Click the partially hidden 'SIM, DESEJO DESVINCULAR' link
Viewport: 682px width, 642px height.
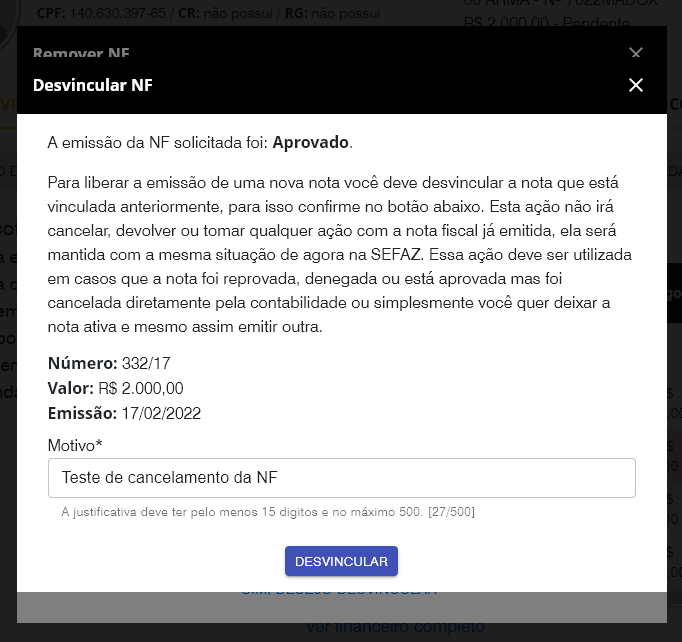[339, 592]
